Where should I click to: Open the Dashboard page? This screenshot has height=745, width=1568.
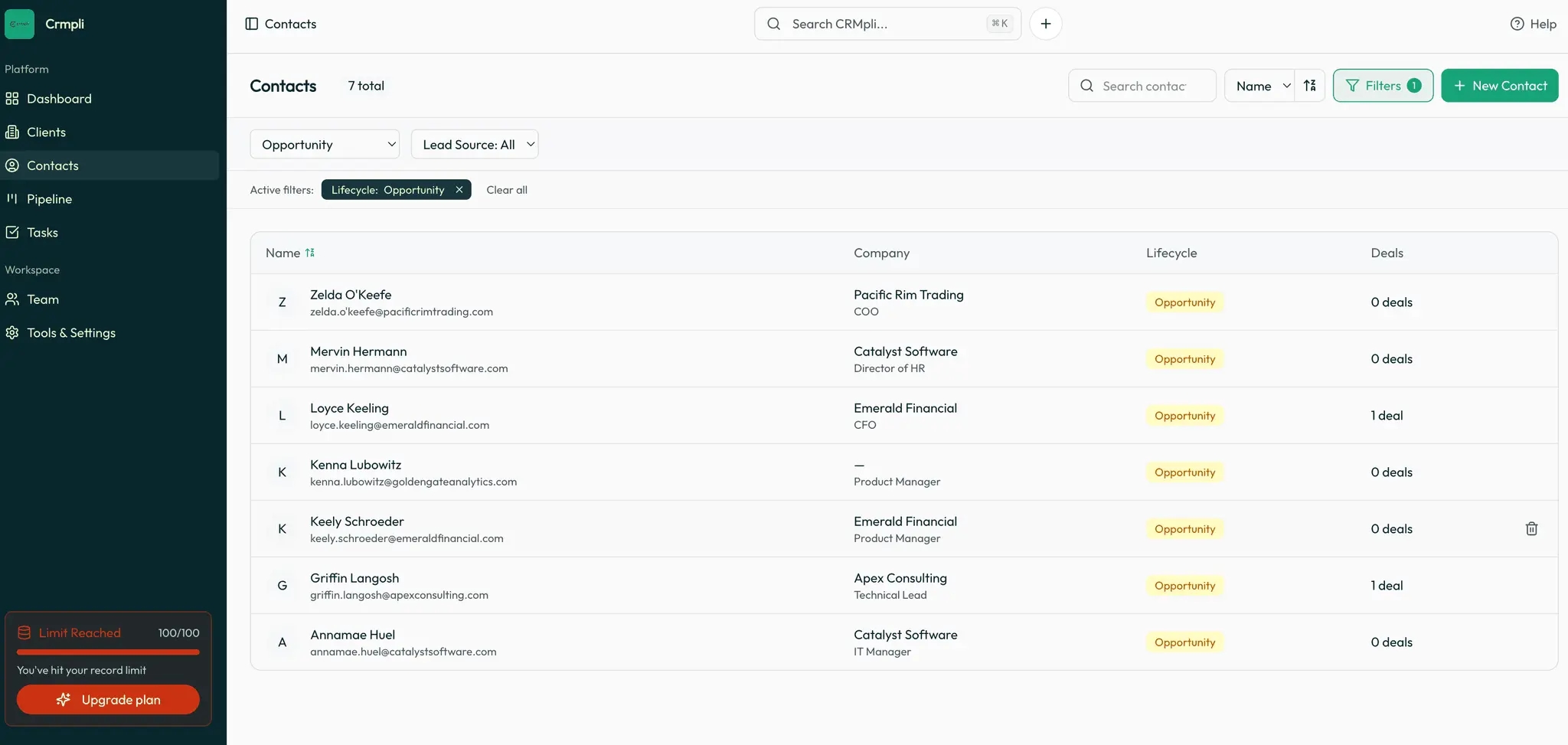109,99
